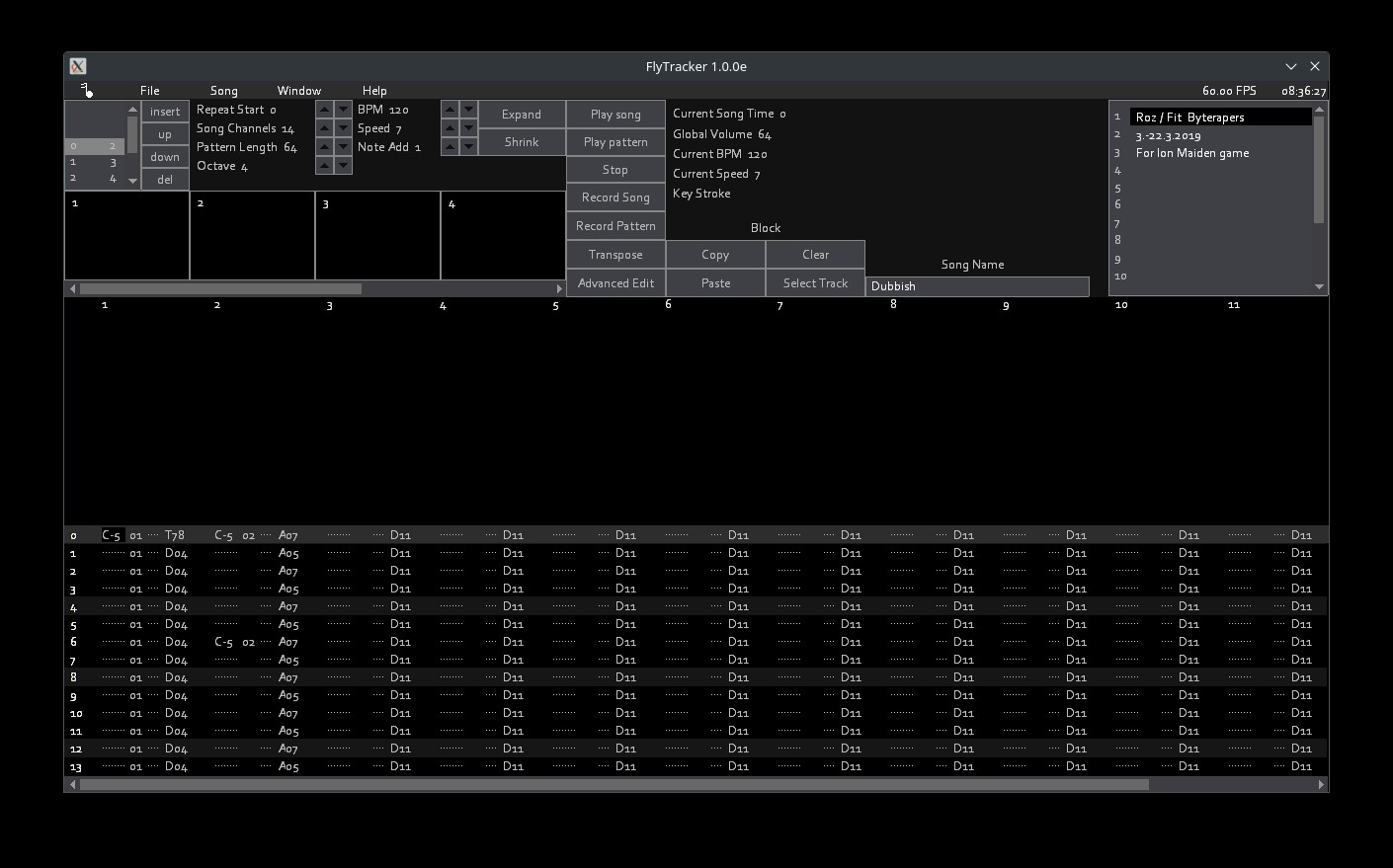
Task: Increase Pattern Length with its up arrow
Action: pos(324,147)
